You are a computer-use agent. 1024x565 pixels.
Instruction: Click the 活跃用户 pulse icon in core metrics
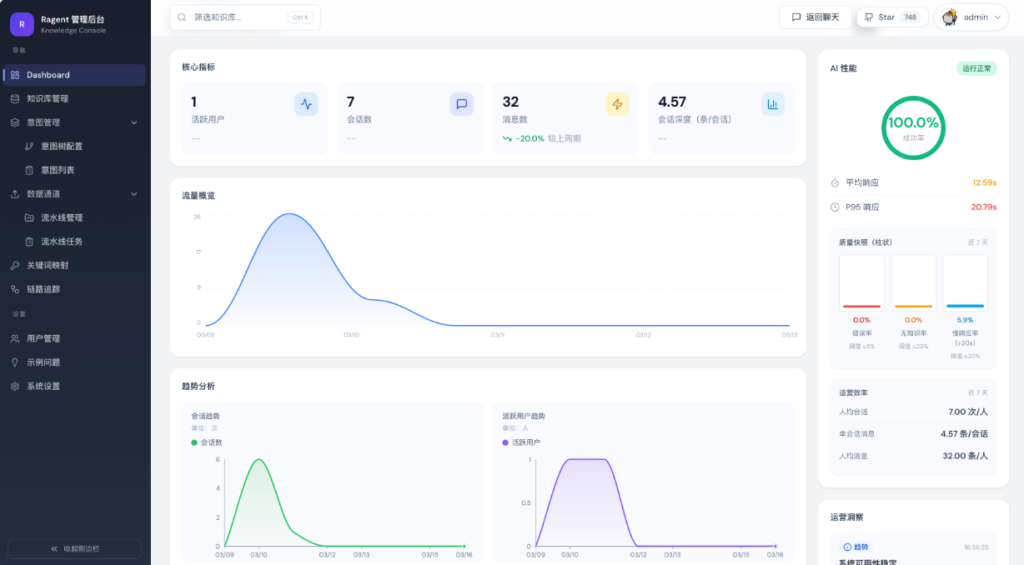point(306,104)
